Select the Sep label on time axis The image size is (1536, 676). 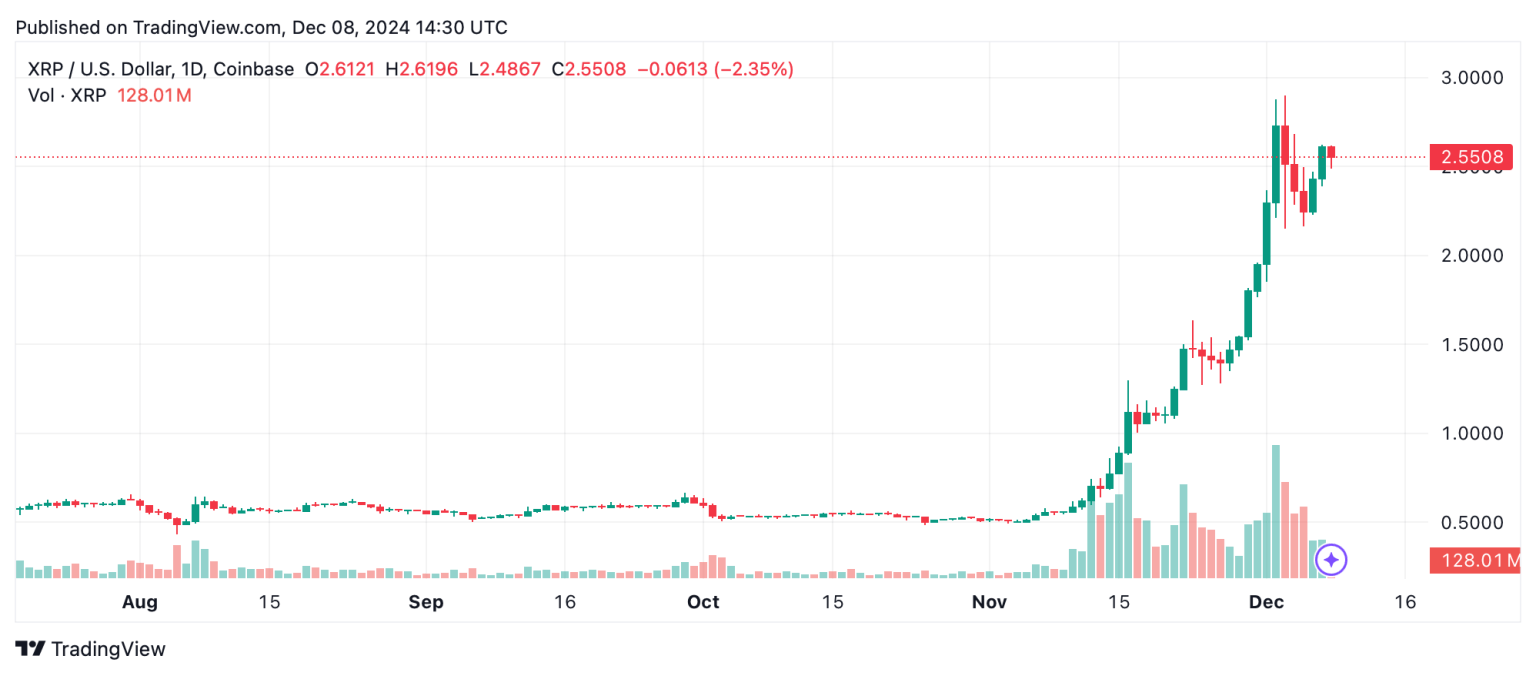click(426, 602)
